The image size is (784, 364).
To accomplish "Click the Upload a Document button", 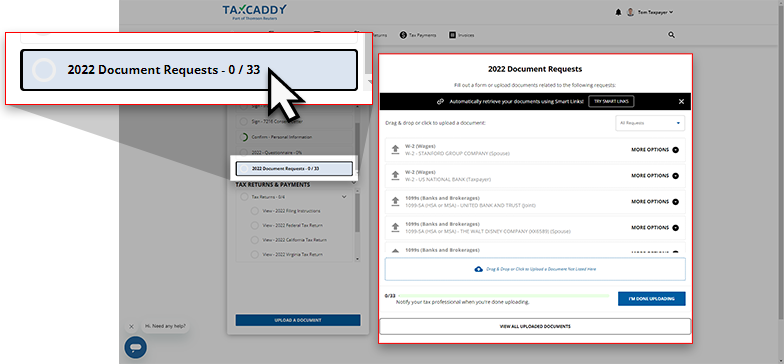I will pyautogui.click(x=298, y=320).
